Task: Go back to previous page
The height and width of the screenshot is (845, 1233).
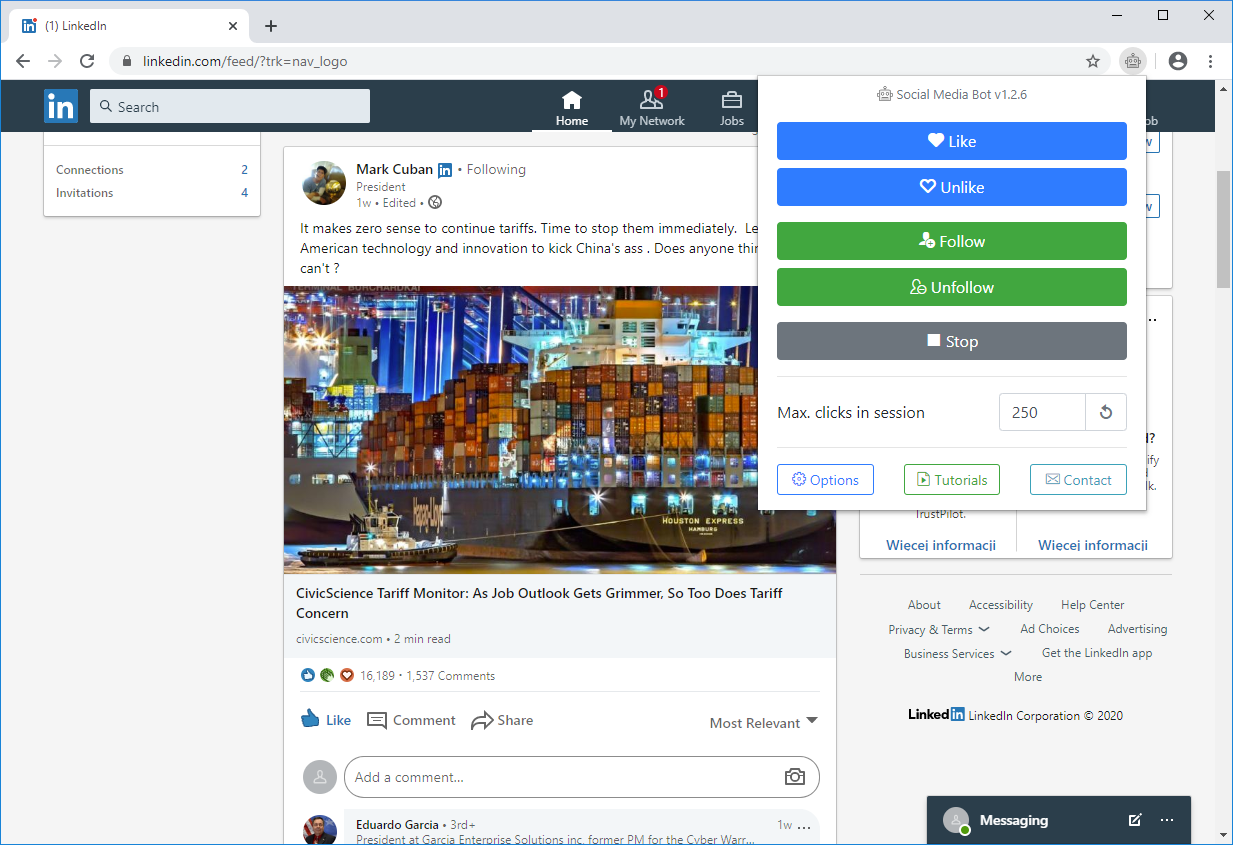Action: [23, 61]
